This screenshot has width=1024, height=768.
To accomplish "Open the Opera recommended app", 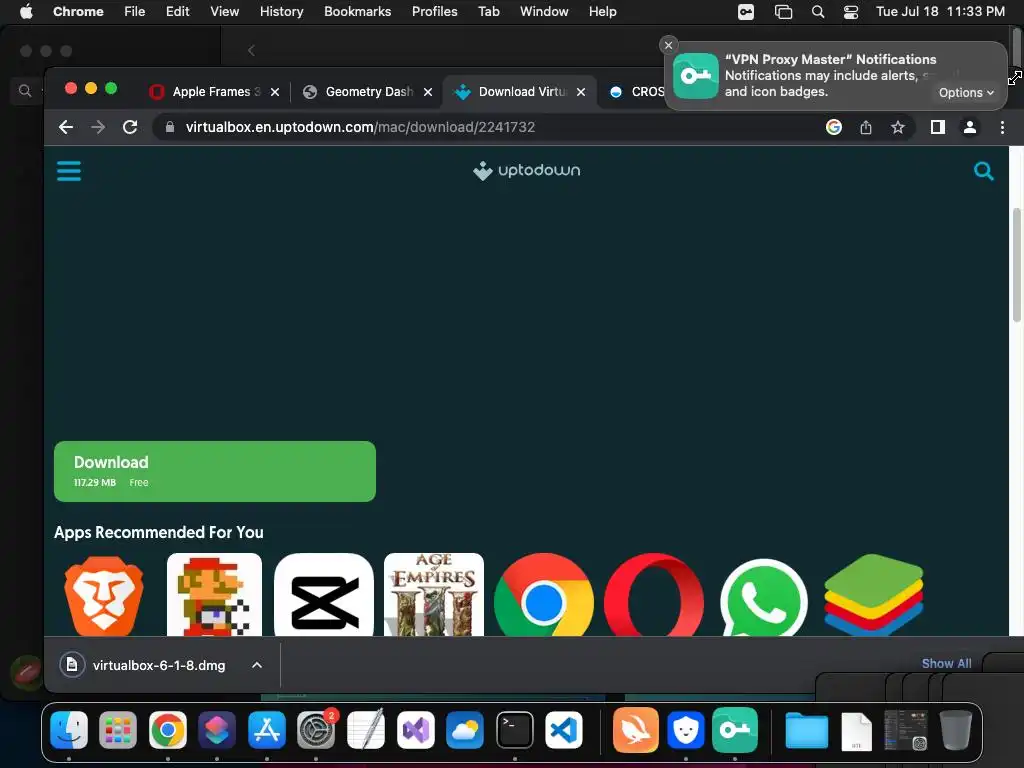I will pyautogui.click(x=654, y=594).
